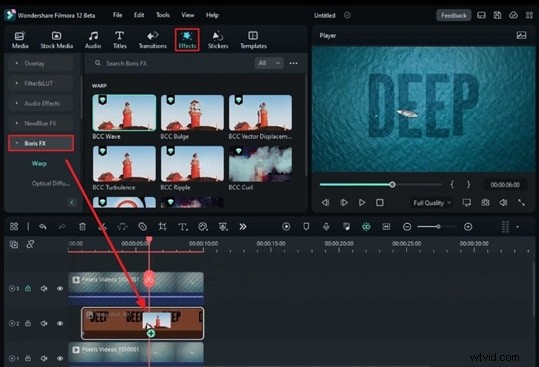This screenshot has width=539, height=367.
Task: Select the BCC Vector Displacement thumbnail
Action: point(260,113)
